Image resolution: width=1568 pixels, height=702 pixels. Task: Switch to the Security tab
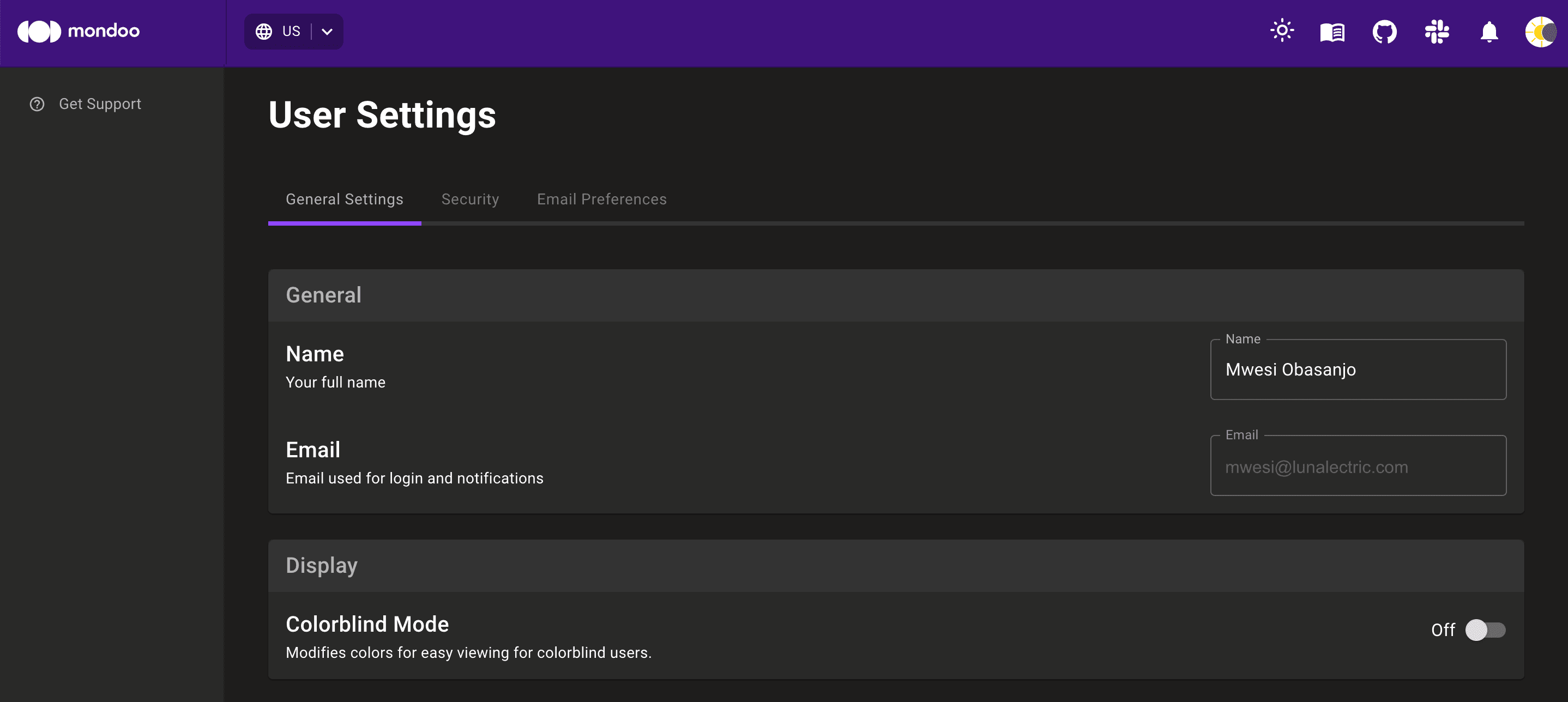point(470,199)
